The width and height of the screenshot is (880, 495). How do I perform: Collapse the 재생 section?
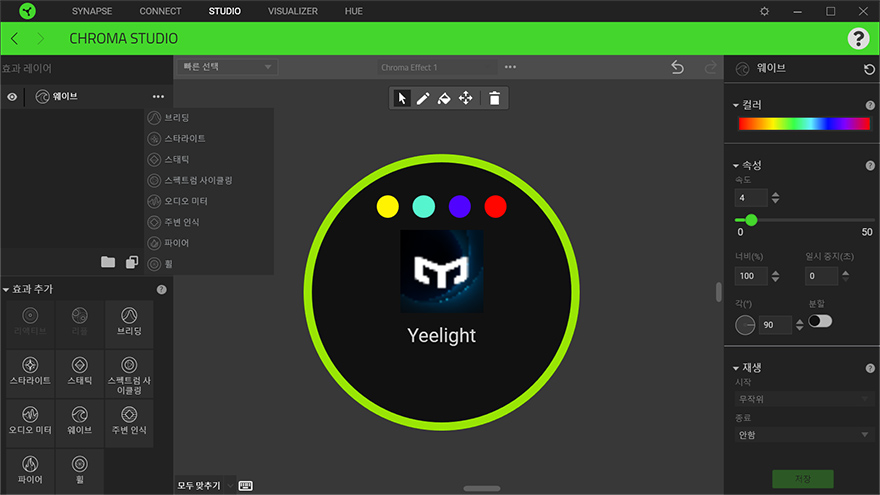(x=736, y=368)
